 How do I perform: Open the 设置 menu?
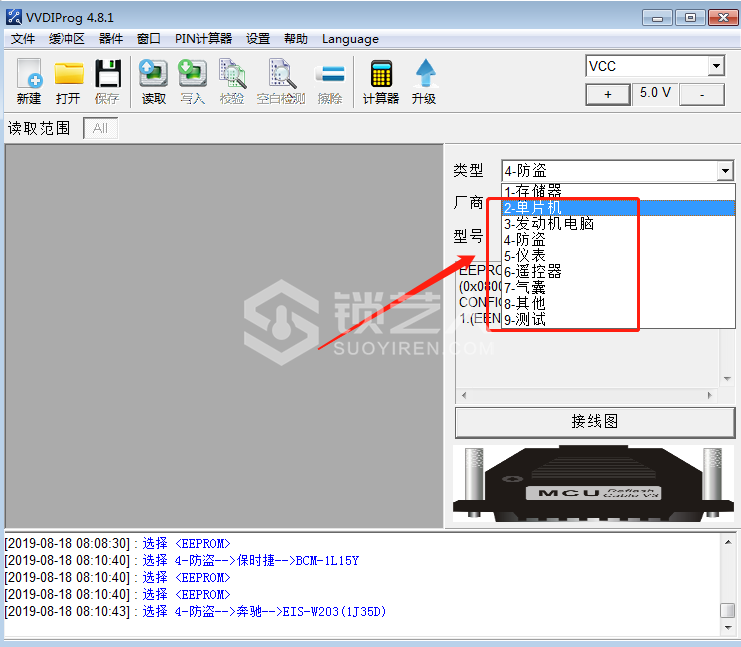(258, 39)
